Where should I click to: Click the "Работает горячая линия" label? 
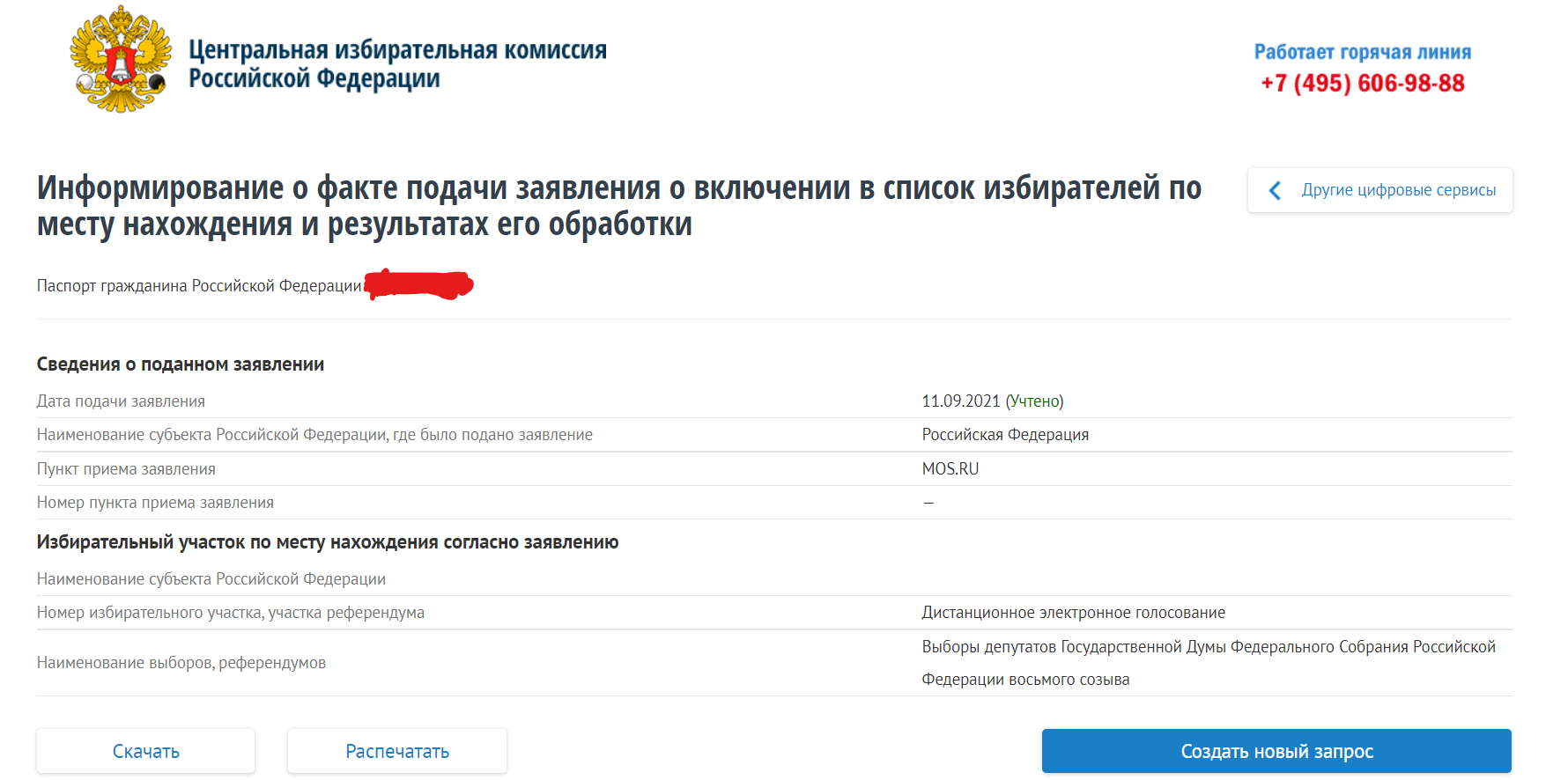(x=1362, y=52)
